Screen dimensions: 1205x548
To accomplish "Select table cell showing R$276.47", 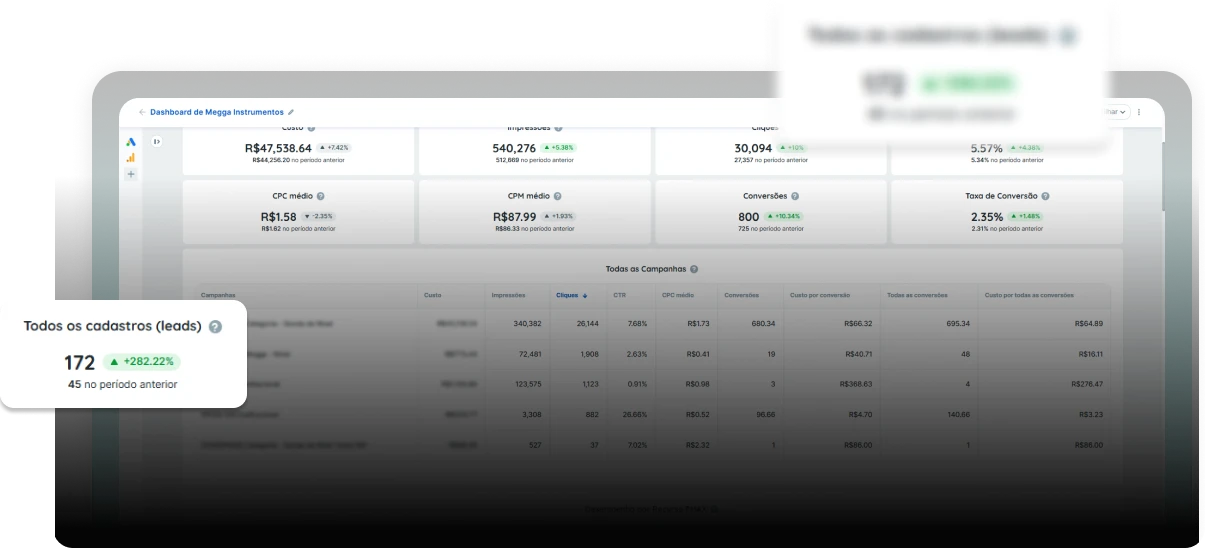I will 1087,384.
